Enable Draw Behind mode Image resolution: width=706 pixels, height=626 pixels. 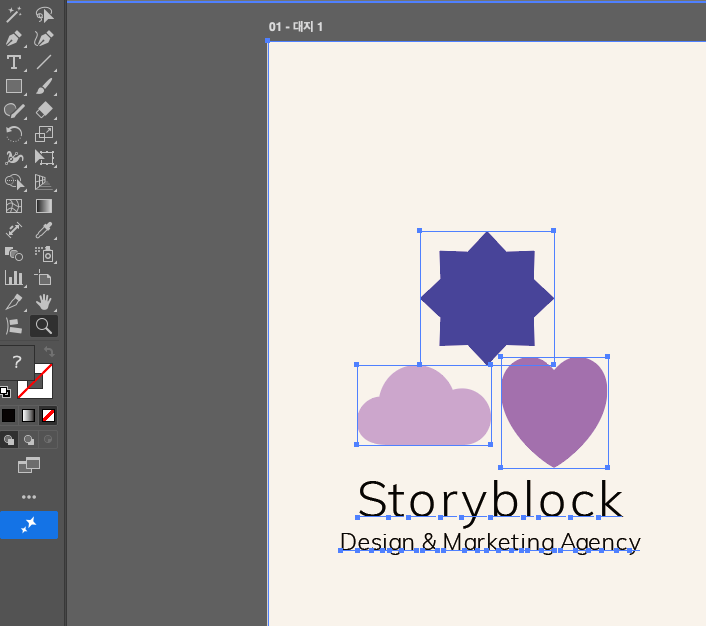(x=29, y=440)
